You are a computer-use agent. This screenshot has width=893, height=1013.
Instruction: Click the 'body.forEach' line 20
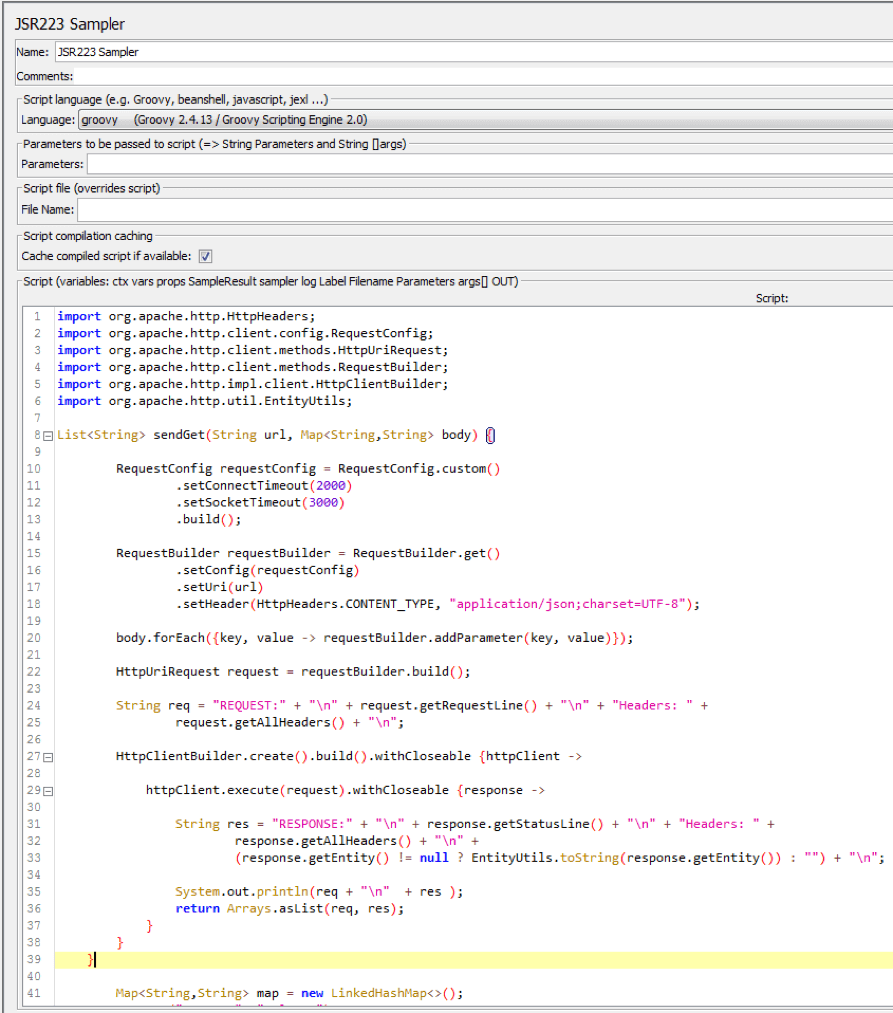click(x=375, y=638)
